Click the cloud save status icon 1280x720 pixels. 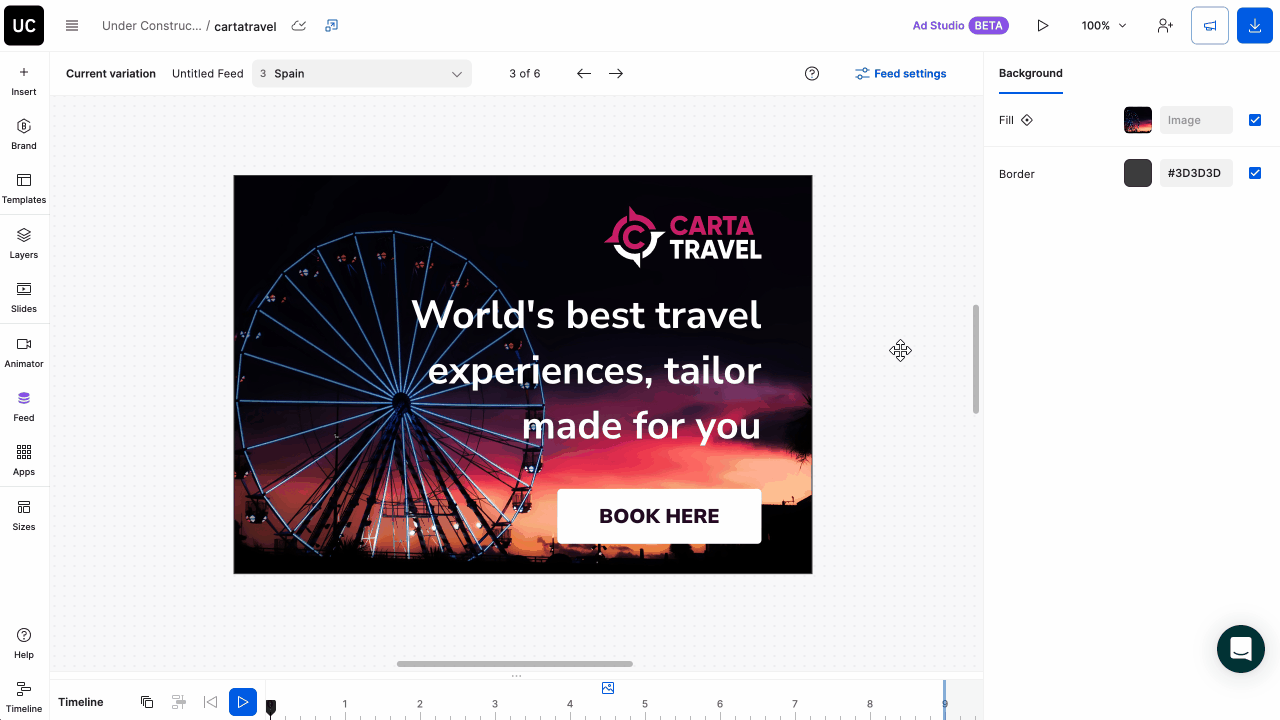(298, 26)
